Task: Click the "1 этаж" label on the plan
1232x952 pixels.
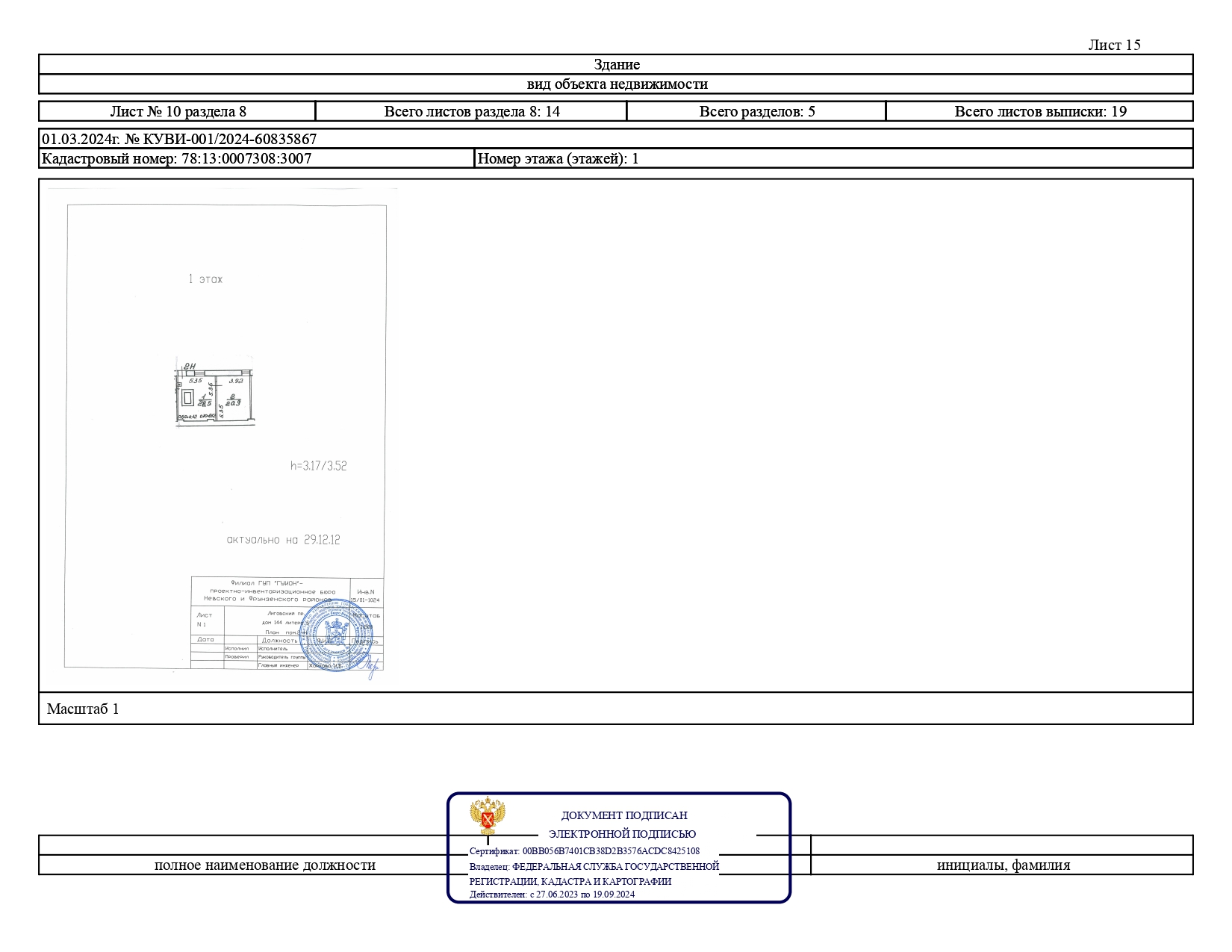Action: [x=205, y=279]
